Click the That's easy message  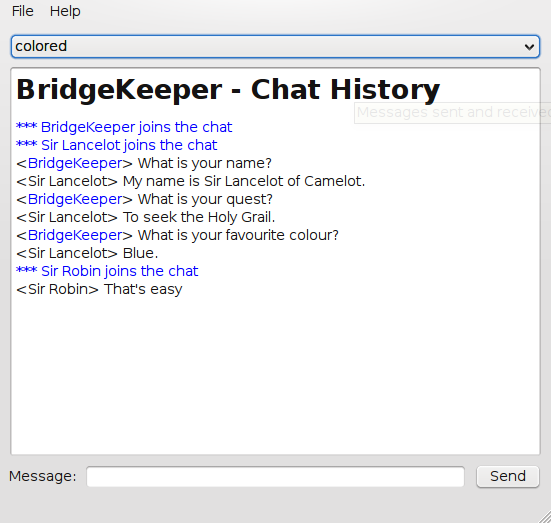(99, 289)
